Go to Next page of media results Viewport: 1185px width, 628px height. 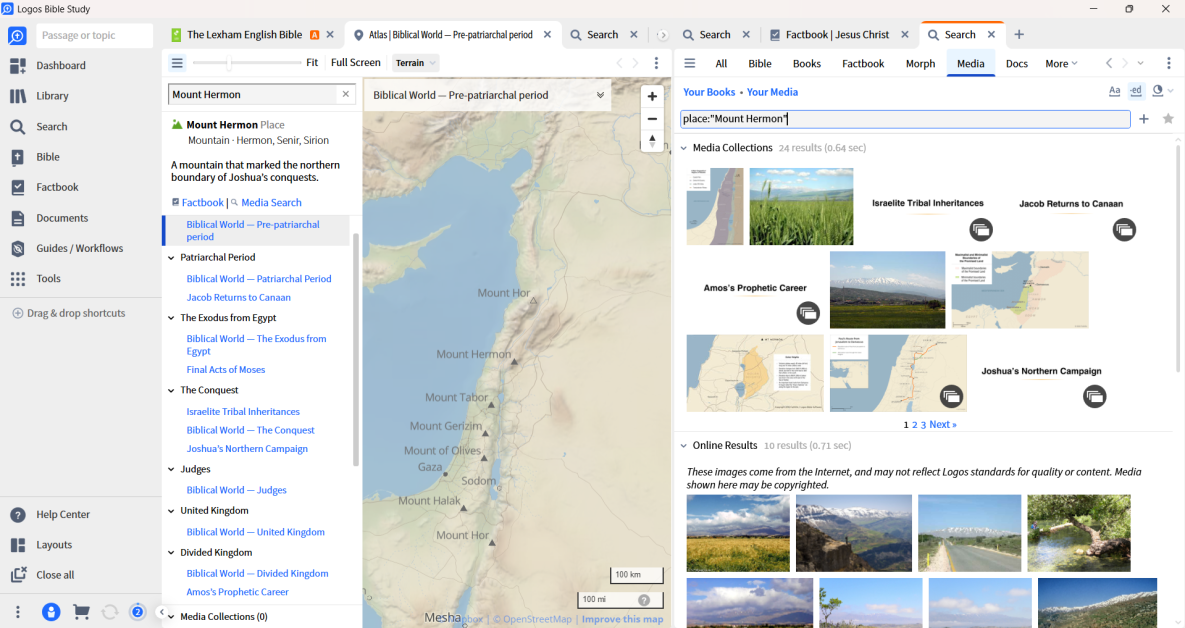[942, 425]
